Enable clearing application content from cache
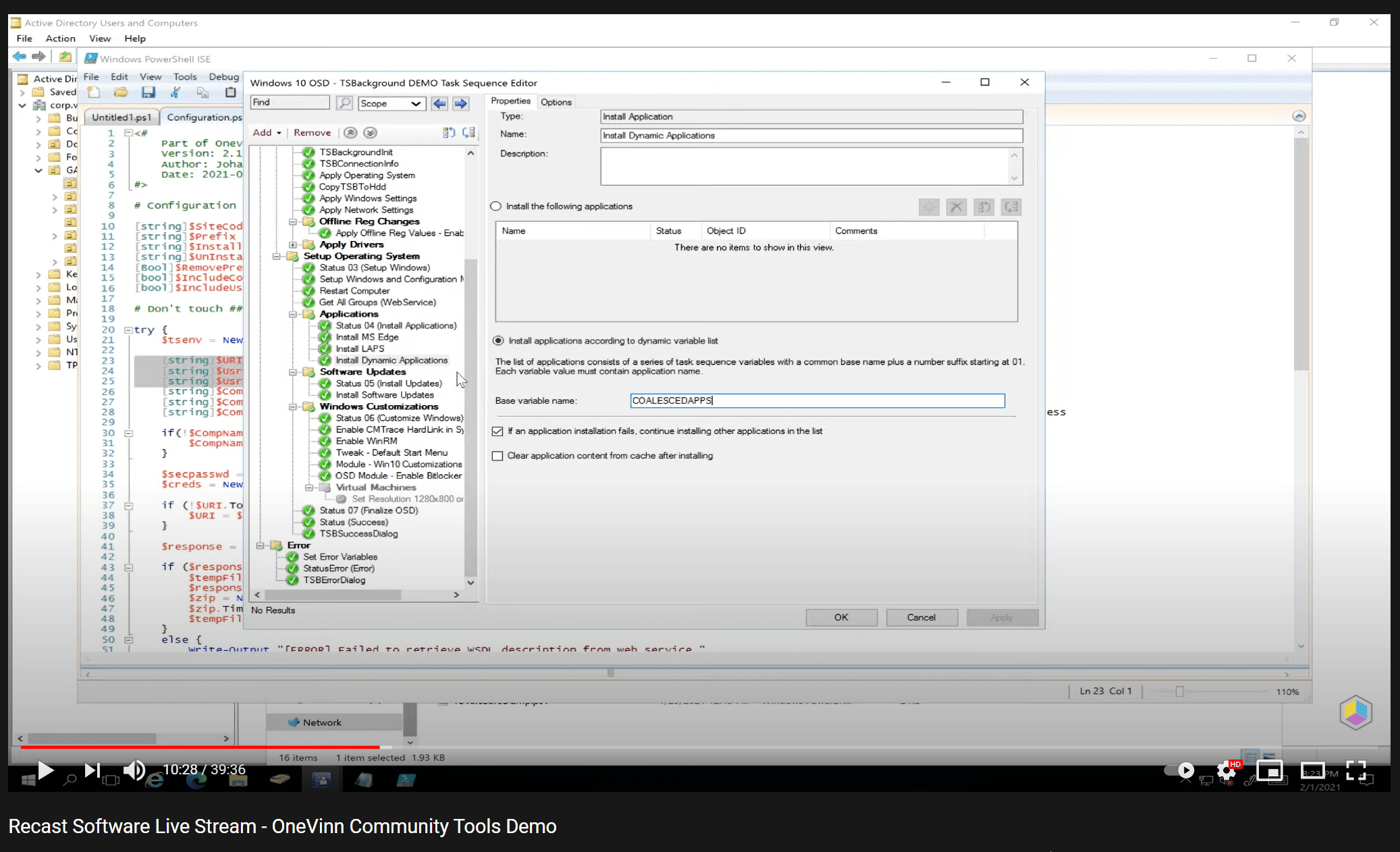The image size is (1400, 852). [497, 456]
